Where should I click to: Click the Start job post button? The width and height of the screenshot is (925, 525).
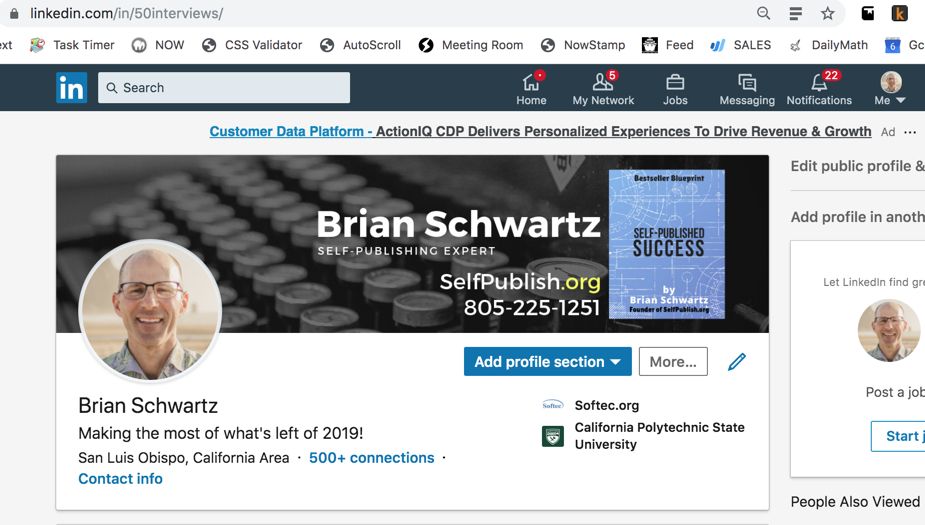[x=898, y=436]
